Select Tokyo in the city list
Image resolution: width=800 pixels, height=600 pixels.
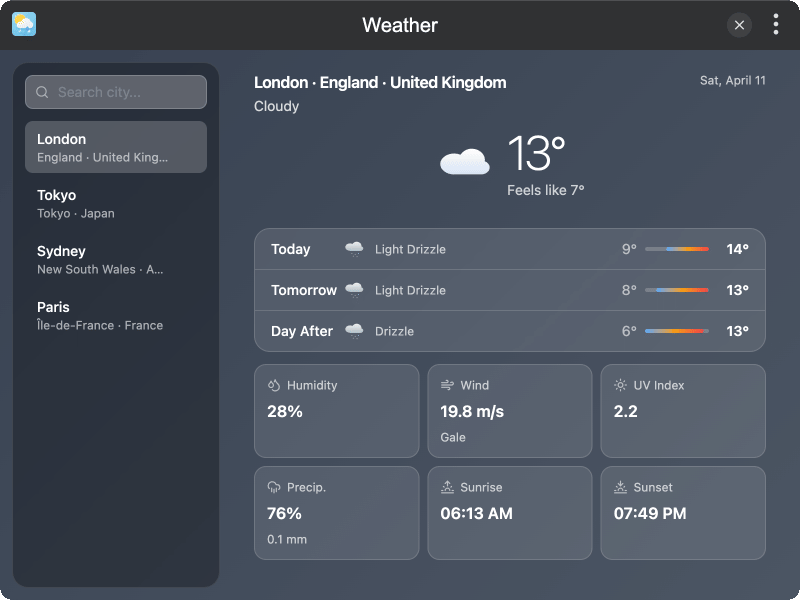tap(116, 203)
